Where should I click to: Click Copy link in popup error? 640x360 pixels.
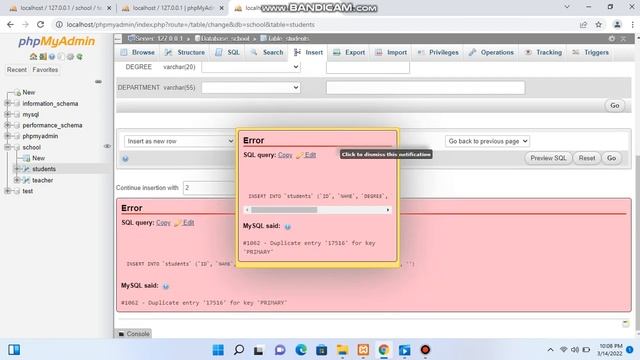[285, 155]
